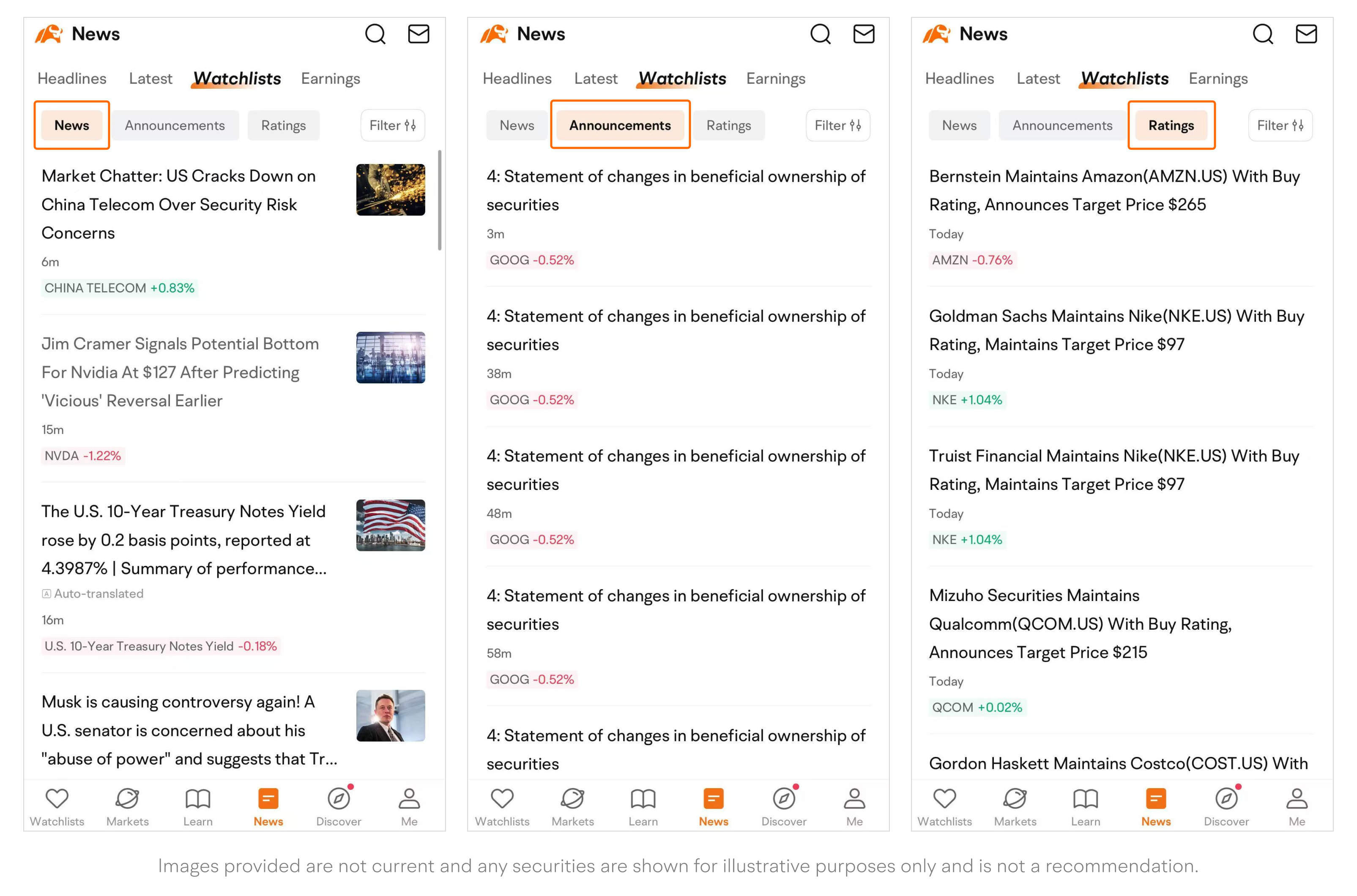Switch to Earnings tab in right screen

(1217, 78)
